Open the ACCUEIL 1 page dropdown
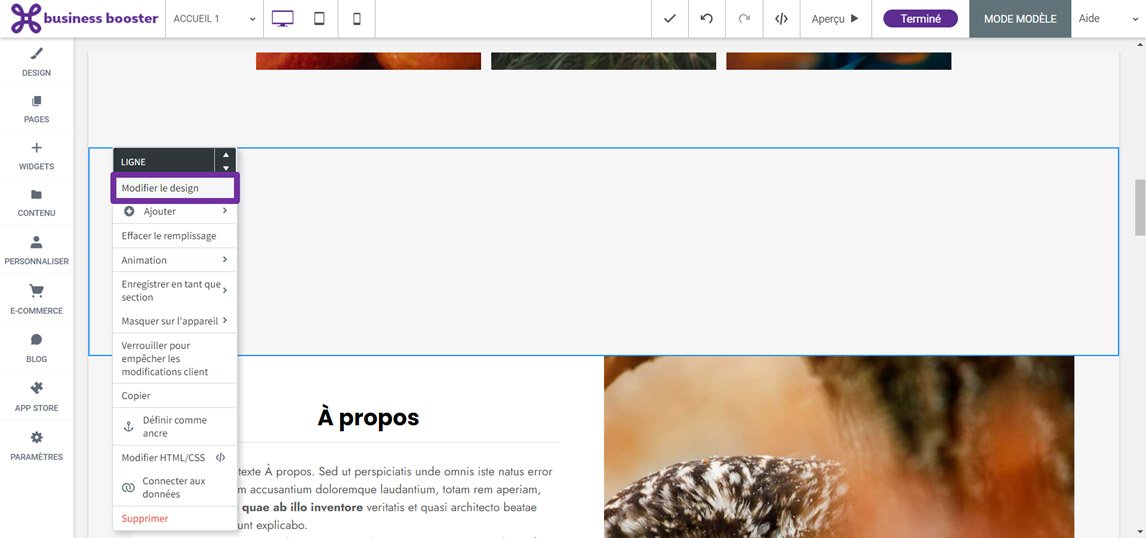Image resolution: width=1146 pixels, height=538 pixels. pyautogui.click(x=215, y=19)
